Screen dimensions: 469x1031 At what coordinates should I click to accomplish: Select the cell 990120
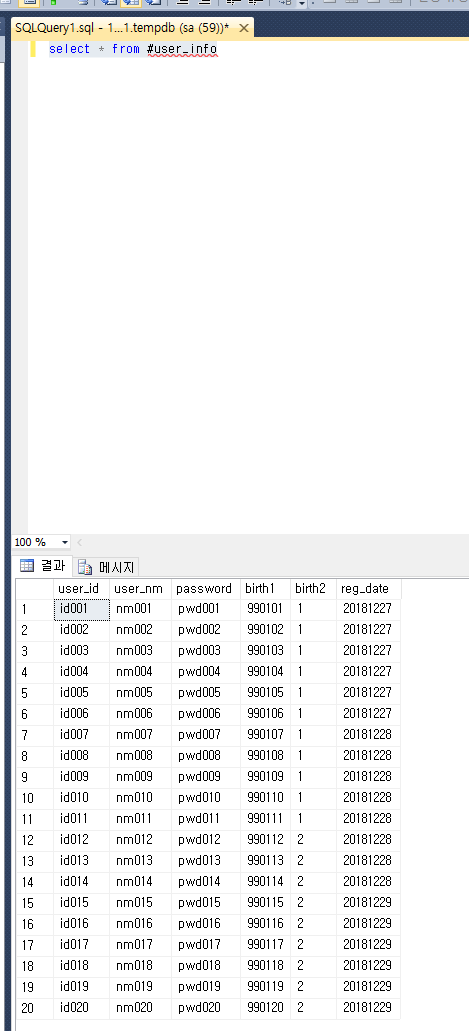(x=266, y=1008)
